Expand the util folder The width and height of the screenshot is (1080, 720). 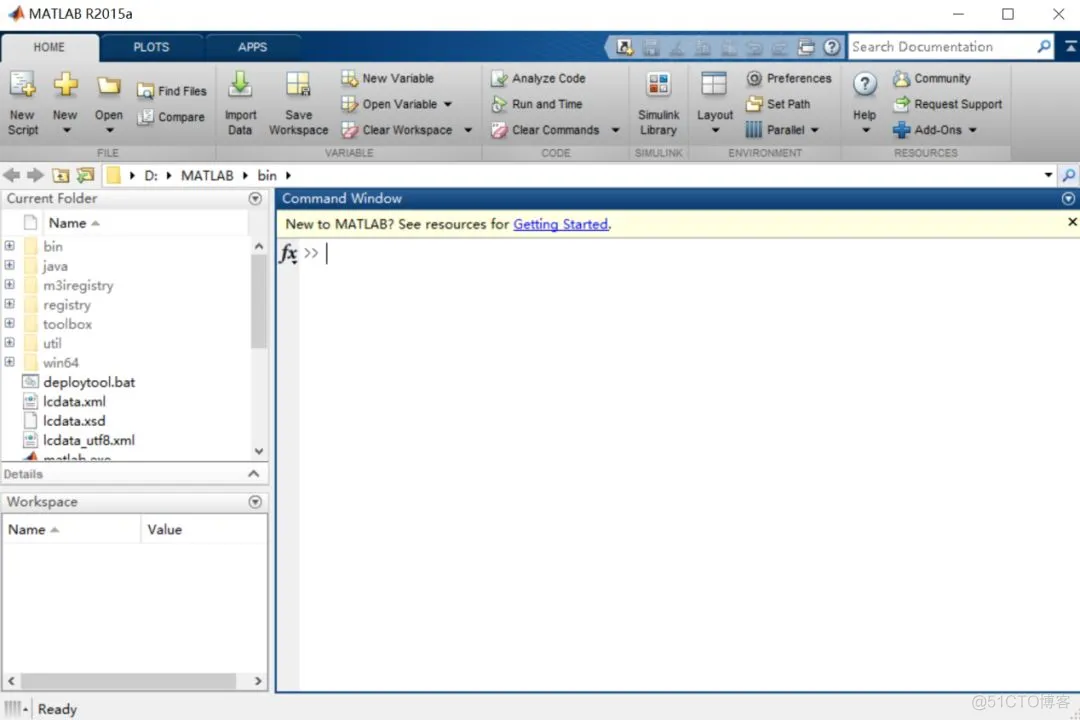pos(10,342)
